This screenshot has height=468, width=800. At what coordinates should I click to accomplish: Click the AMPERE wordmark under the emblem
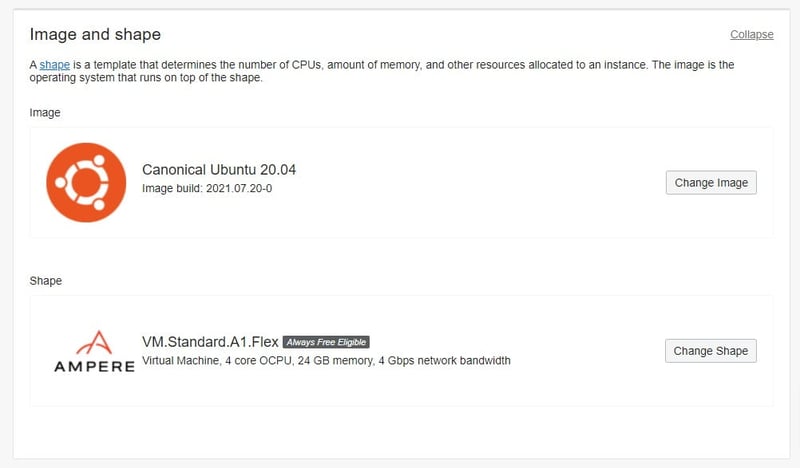click(x=93, y=367)
